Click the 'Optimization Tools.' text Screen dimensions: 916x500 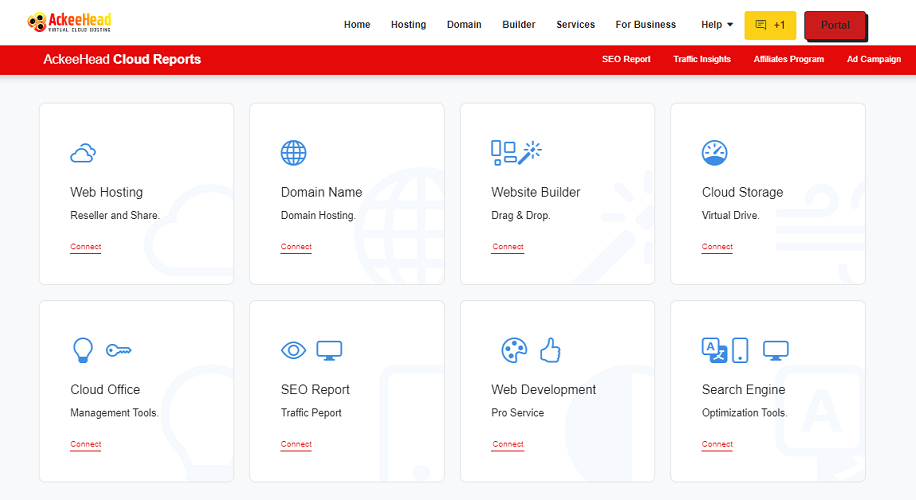[744, 412]
